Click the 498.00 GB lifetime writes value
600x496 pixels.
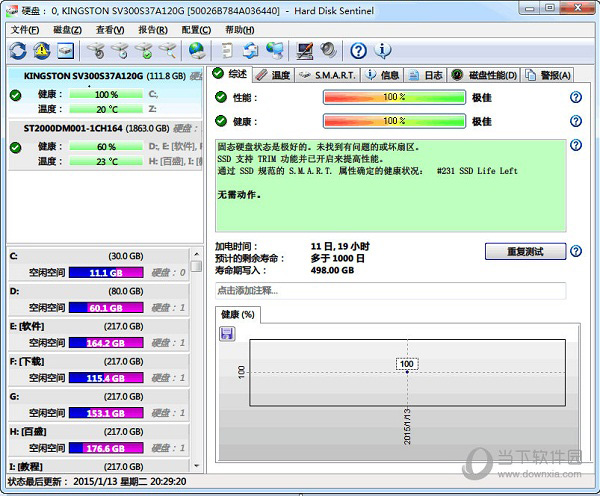click(x=332, y=270)
